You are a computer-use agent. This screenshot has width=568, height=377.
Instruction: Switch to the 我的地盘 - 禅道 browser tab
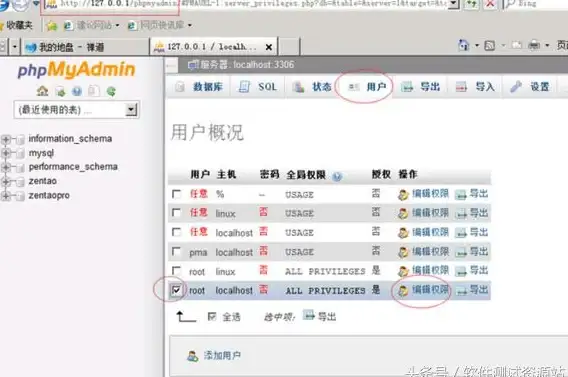[x=84, y=47]
